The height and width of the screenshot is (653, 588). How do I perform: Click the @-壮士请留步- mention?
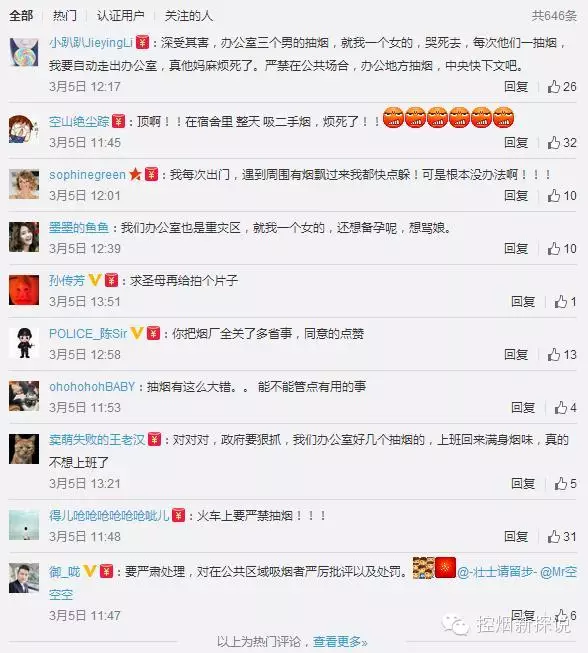point(496,572)
